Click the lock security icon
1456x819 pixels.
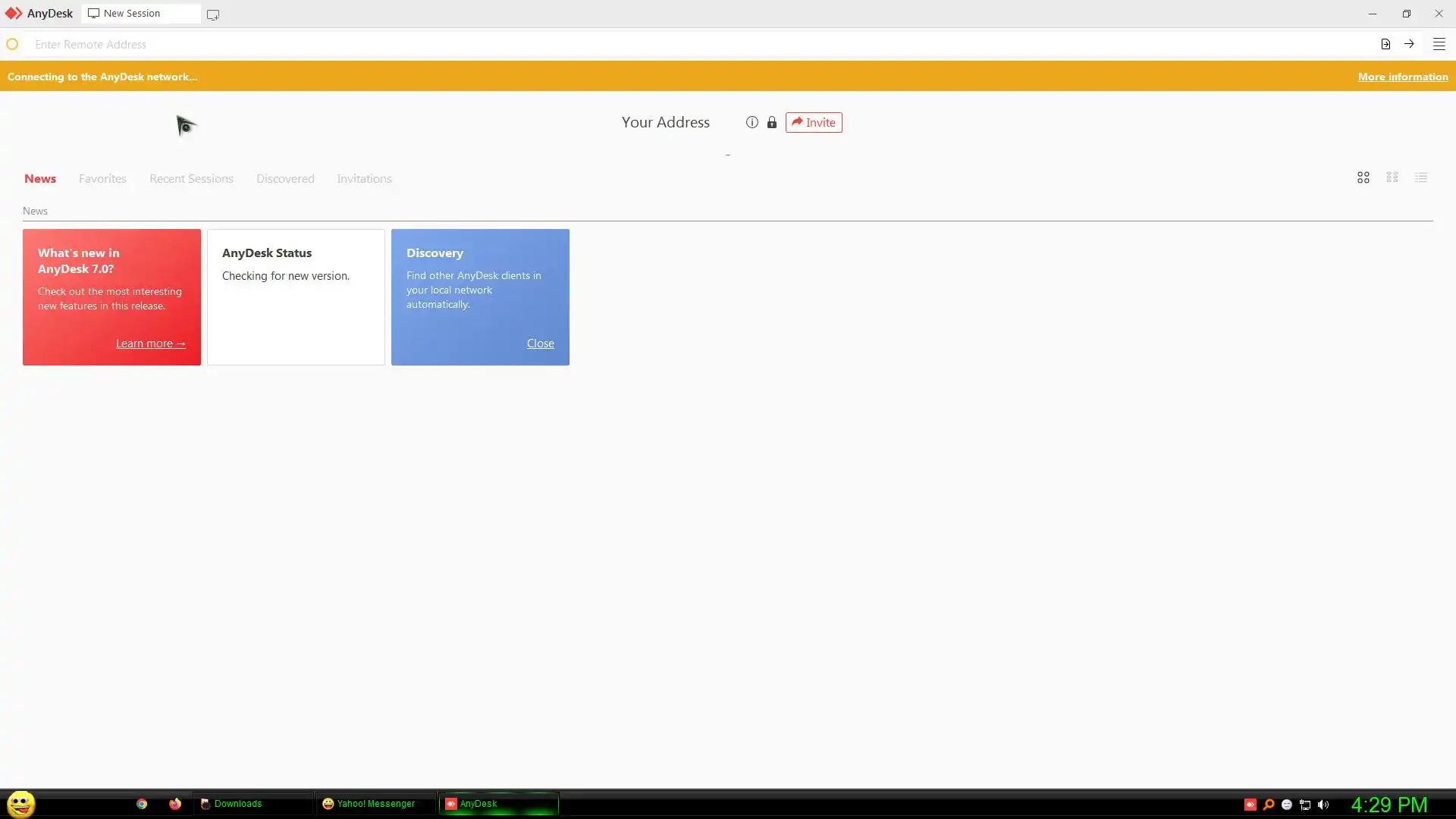pyautogui.click(x=771, y=122)
